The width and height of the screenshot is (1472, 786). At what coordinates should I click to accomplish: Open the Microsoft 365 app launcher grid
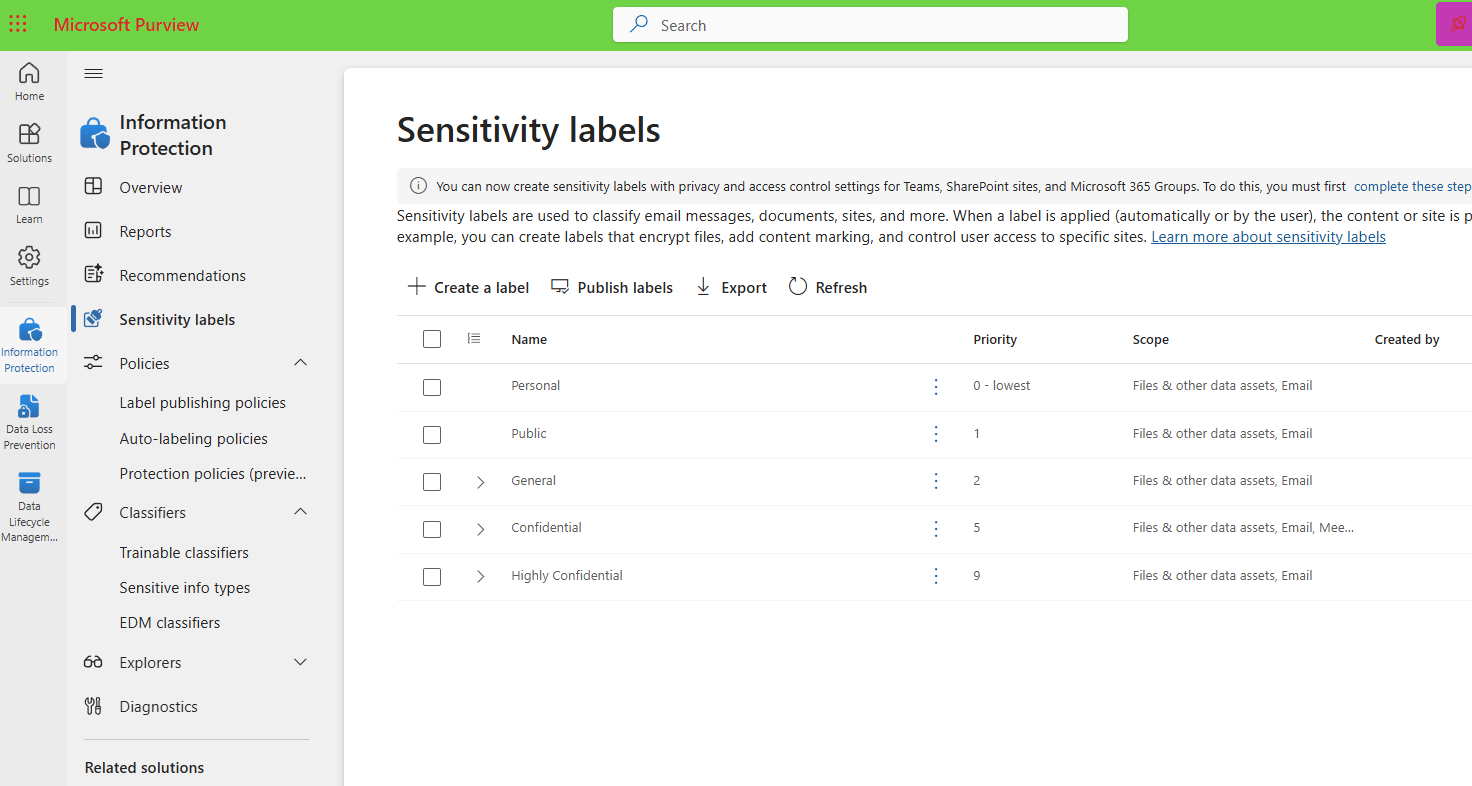[x=18, y=23]
